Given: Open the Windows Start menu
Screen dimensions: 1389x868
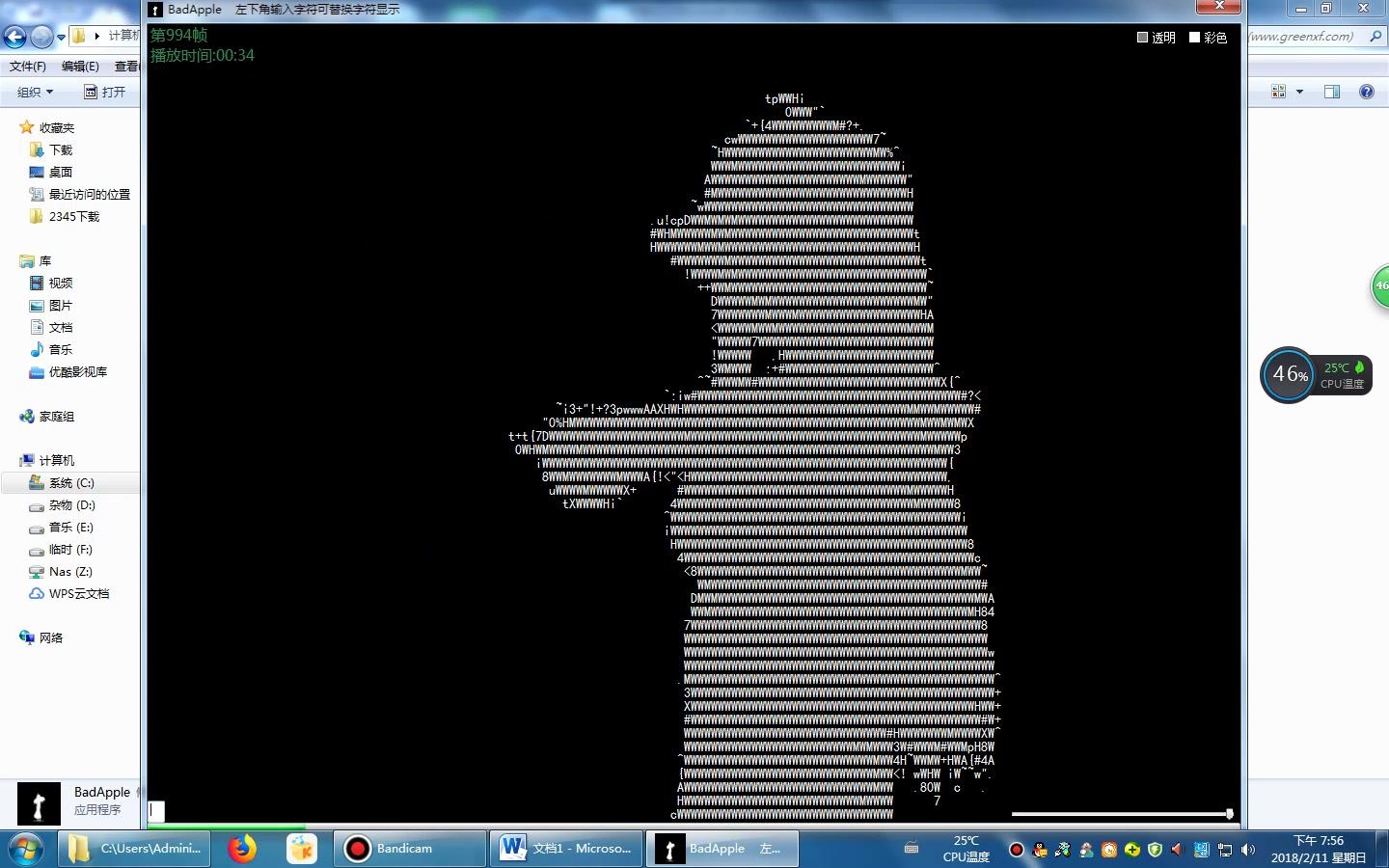Looking at the screenshot, I should click(x=26, y=849).
